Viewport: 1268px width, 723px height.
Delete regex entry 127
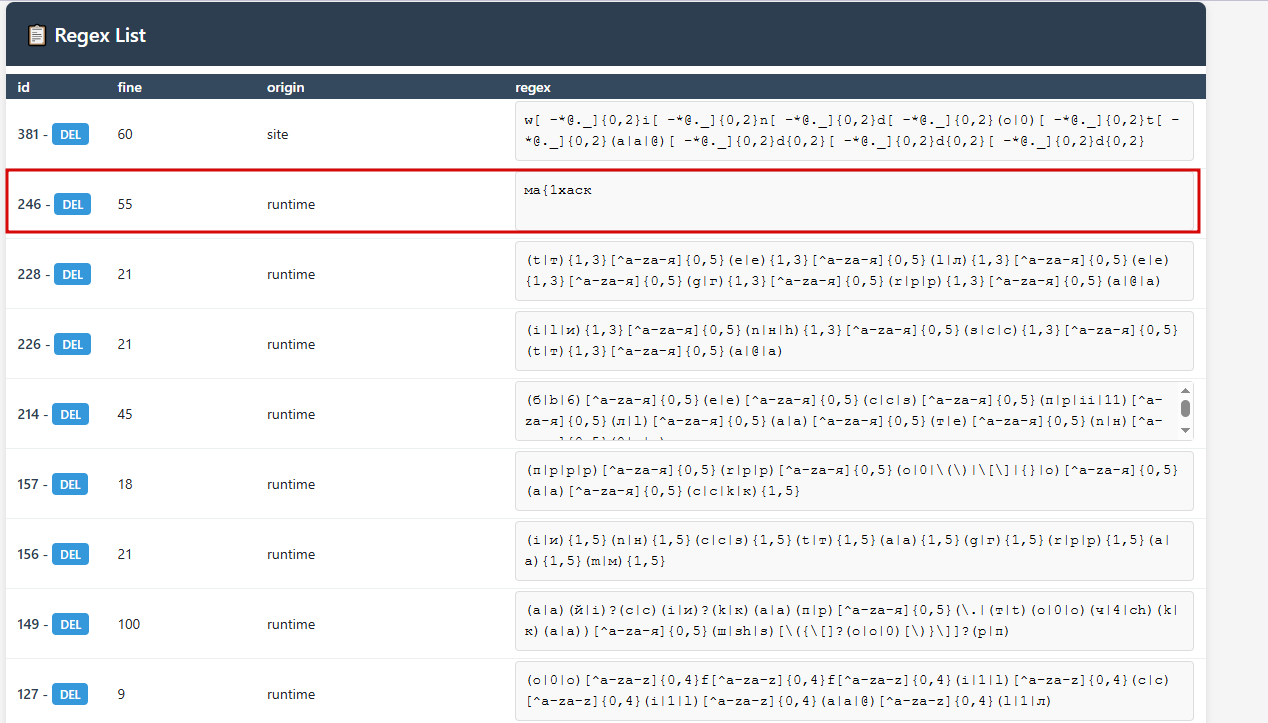70,694
